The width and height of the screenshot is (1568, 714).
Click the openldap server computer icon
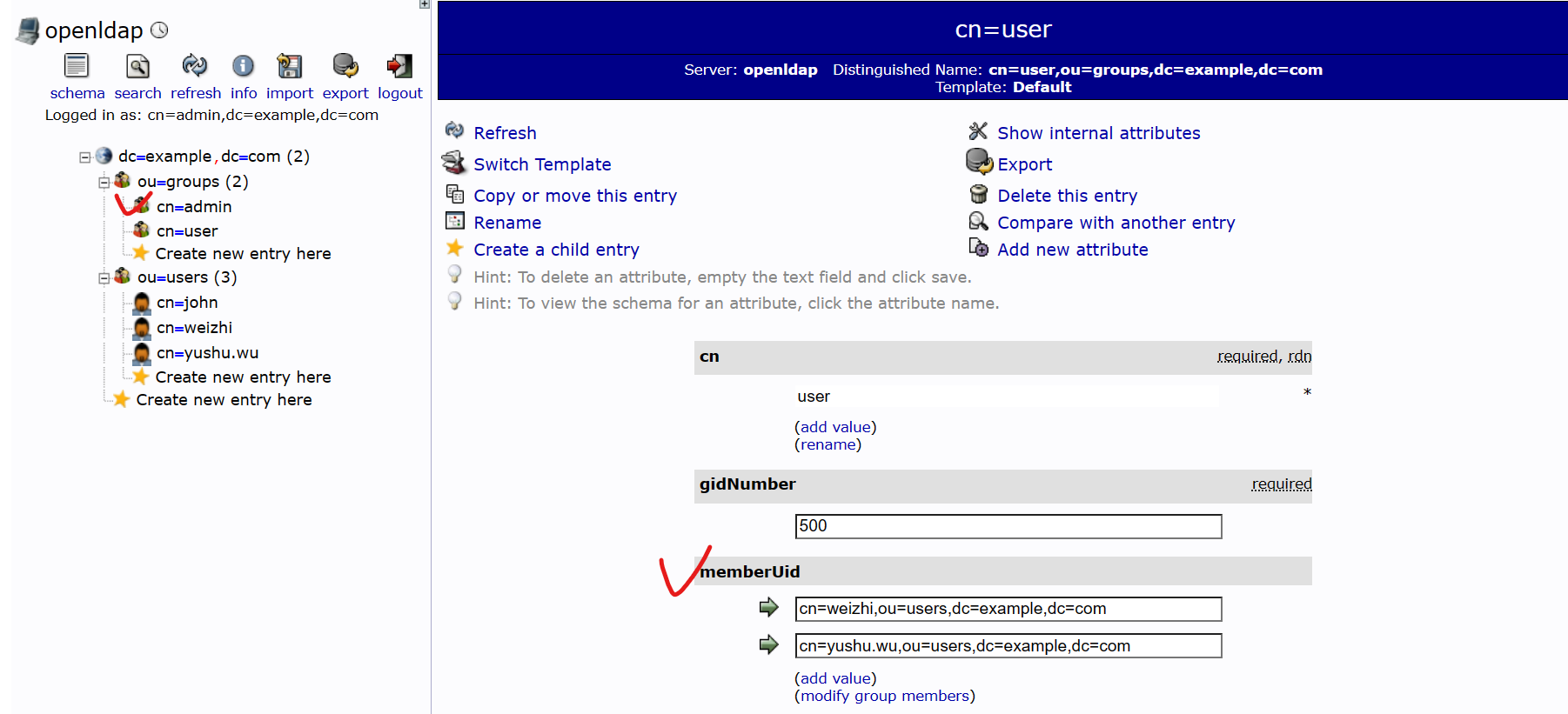click(x=28, y=30)
